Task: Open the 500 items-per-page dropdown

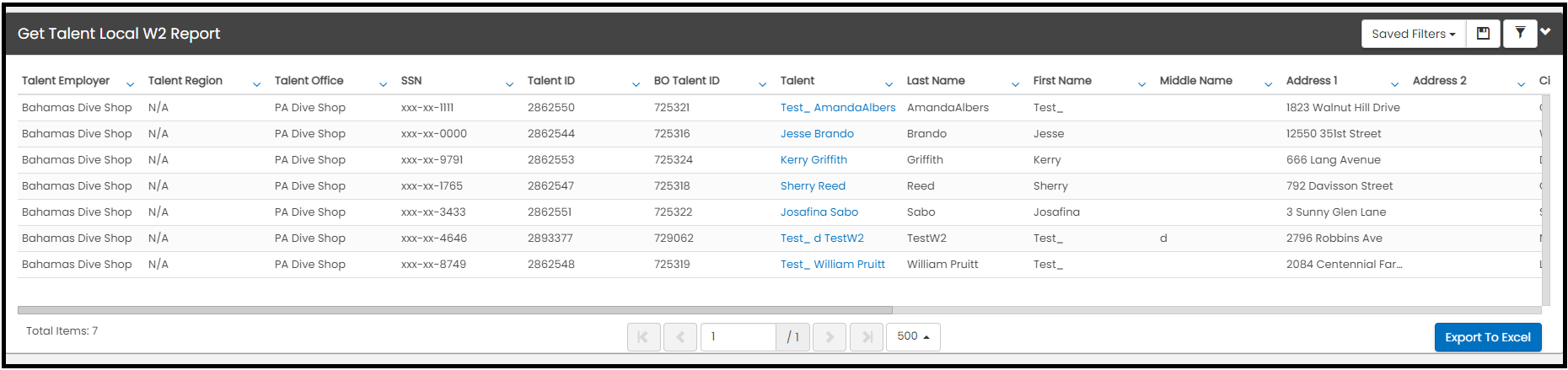Action: click(913, 336)
